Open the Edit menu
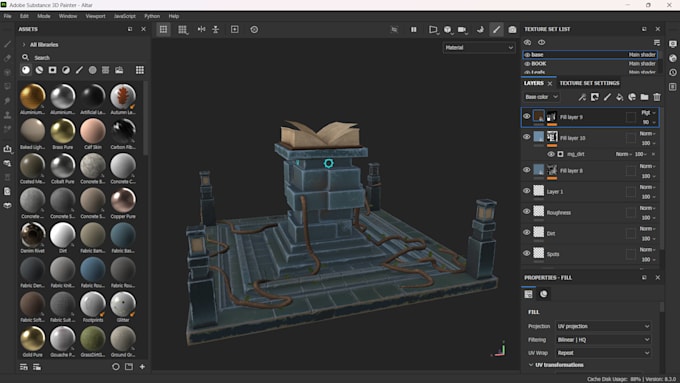The height and width of the screenshot is (383, 680). [x=24, y=16]
